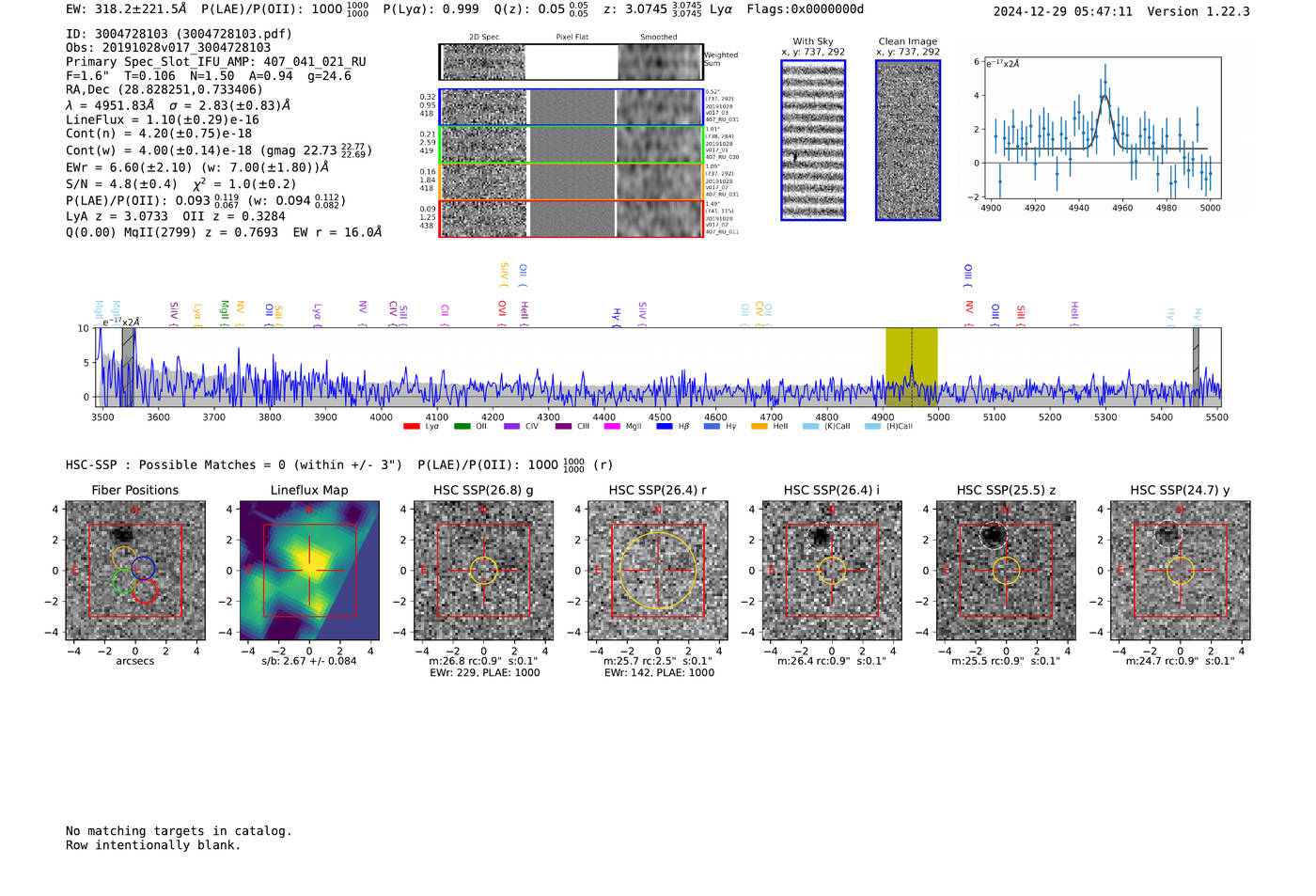Click the Obs: 20191028v017_3004728103 line

[168, 48]
